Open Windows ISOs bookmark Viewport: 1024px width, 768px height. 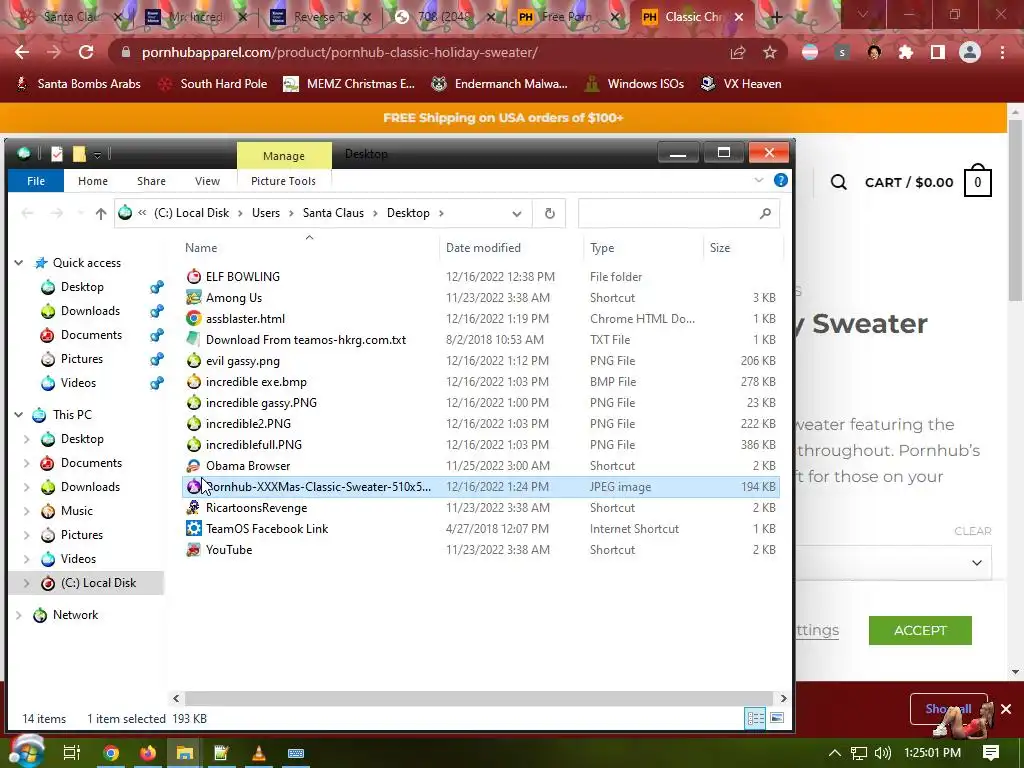tap(633, 84)
